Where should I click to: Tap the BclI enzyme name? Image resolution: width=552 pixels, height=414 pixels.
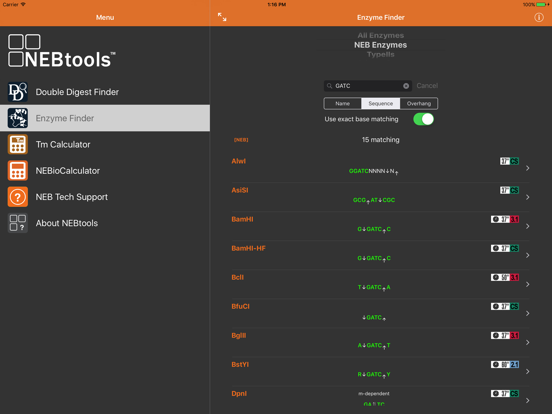point(238,277)
